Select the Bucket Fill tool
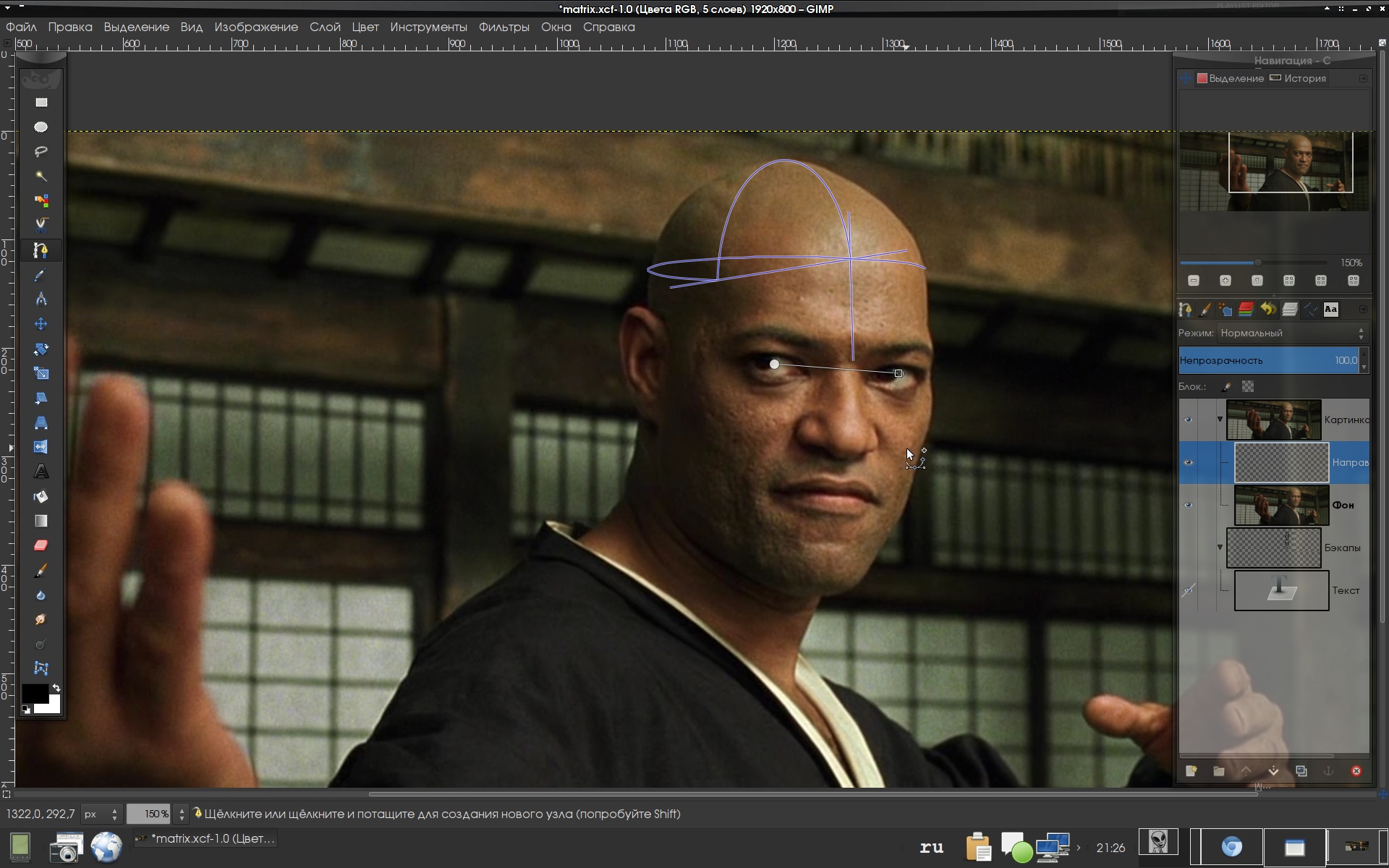The width and height of the screenshot is (1389, 868). coord(41,497)
